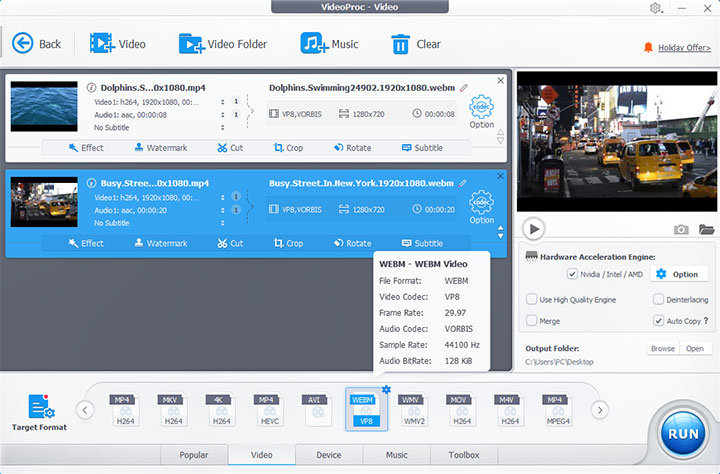Open the output folder

coord(695,349)
